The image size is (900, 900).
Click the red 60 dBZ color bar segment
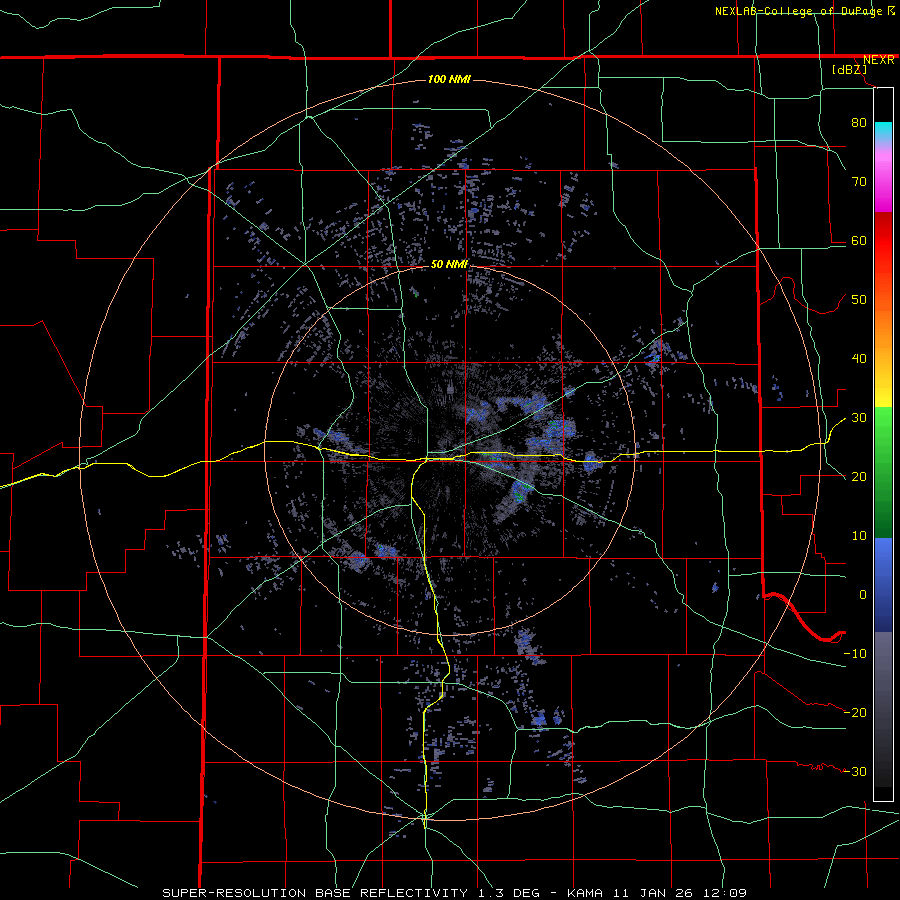[x=883, y=240]
